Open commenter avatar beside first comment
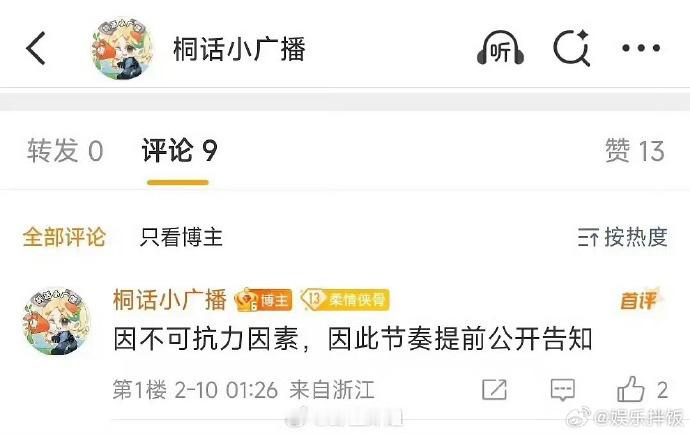Screen dimensions: 690x434 point(56,321)
